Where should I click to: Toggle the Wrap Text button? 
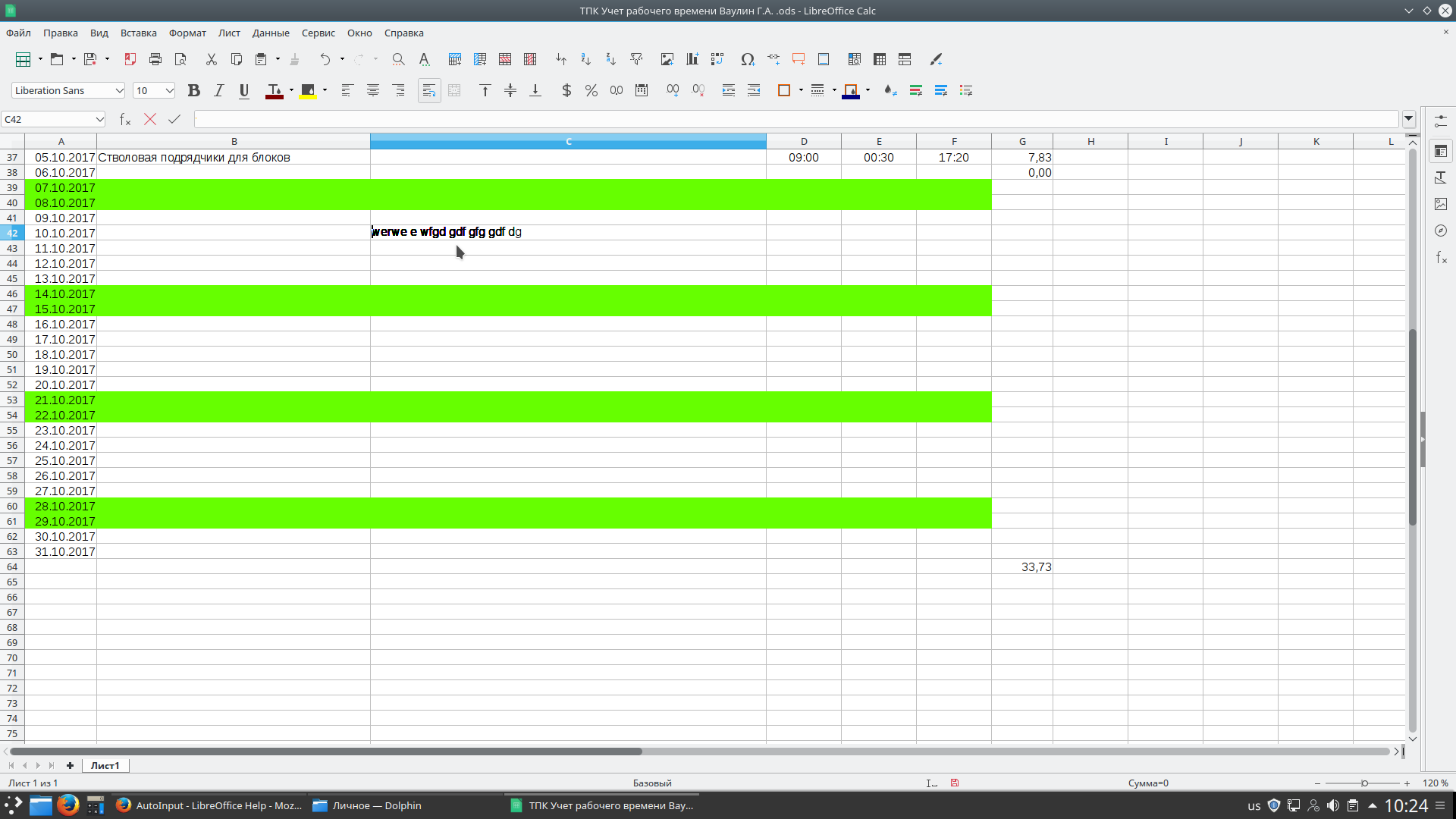(x=429, y=90)
